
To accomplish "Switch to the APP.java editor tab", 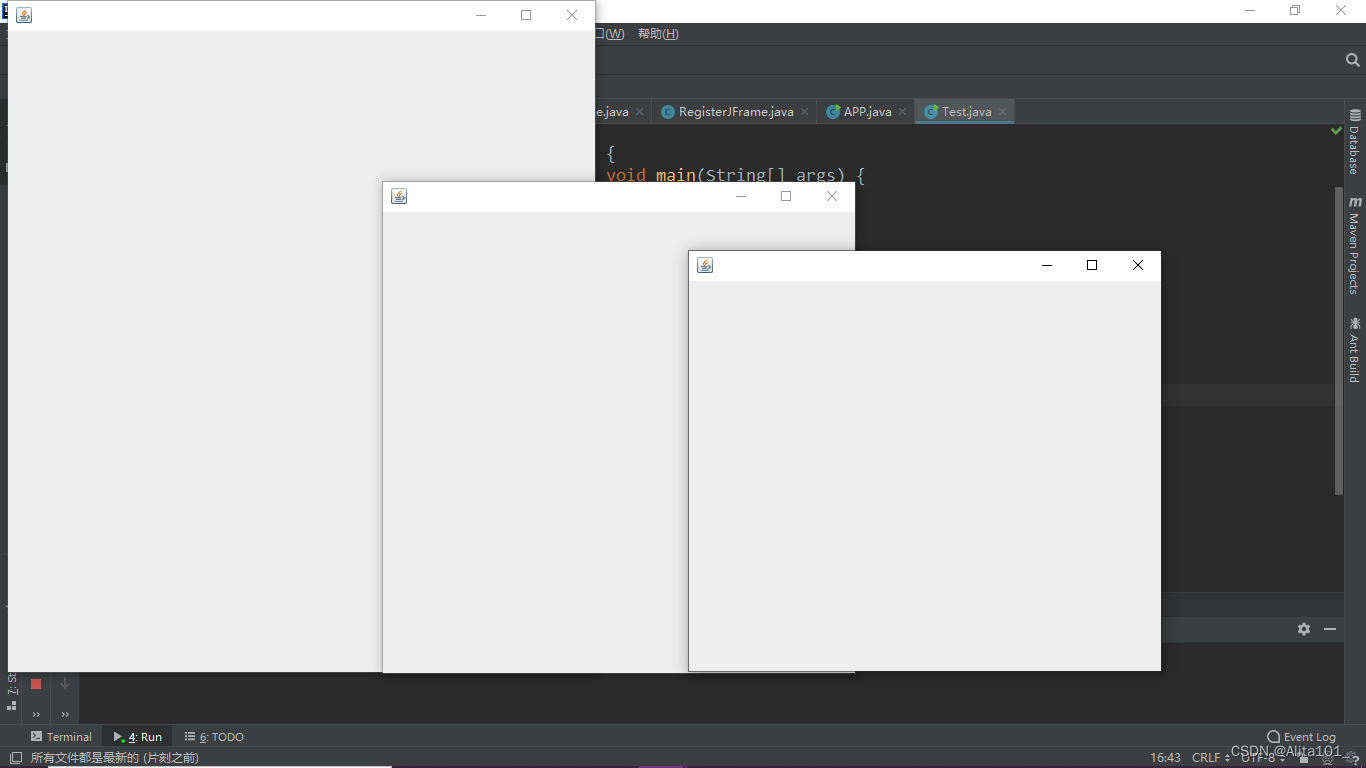I will pos(867,112).
